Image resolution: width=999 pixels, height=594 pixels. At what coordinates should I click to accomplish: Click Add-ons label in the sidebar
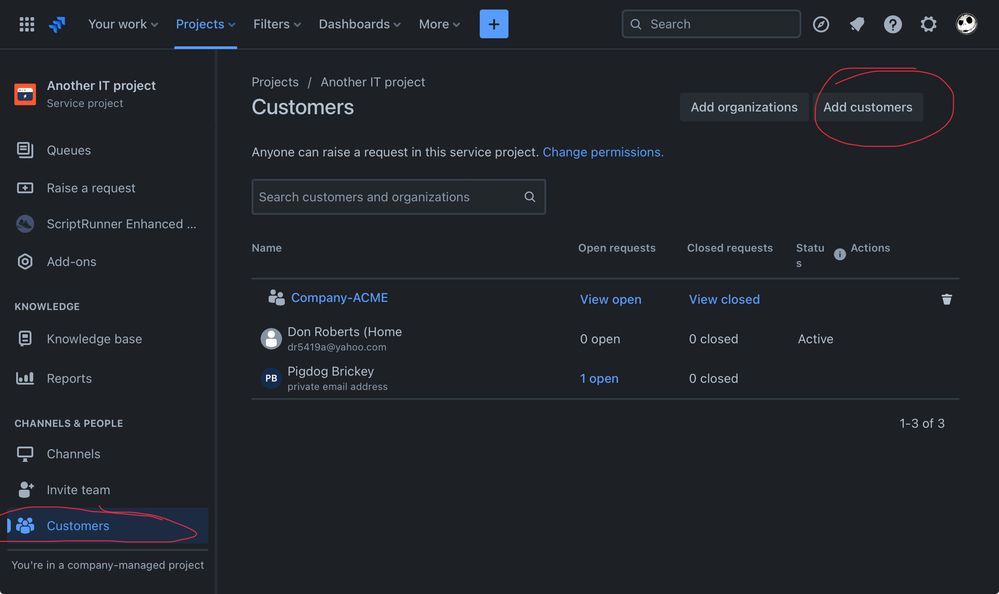click(x=71, y=261)
